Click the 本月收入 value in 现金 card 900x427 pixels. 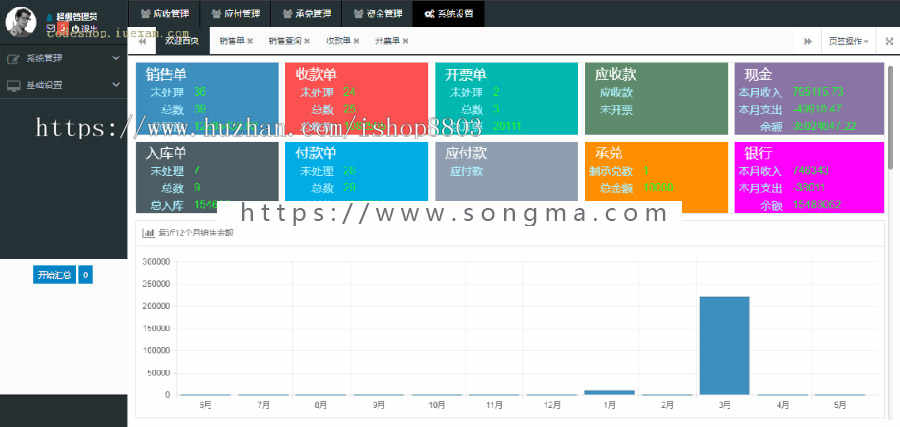[x=817, y=92]
